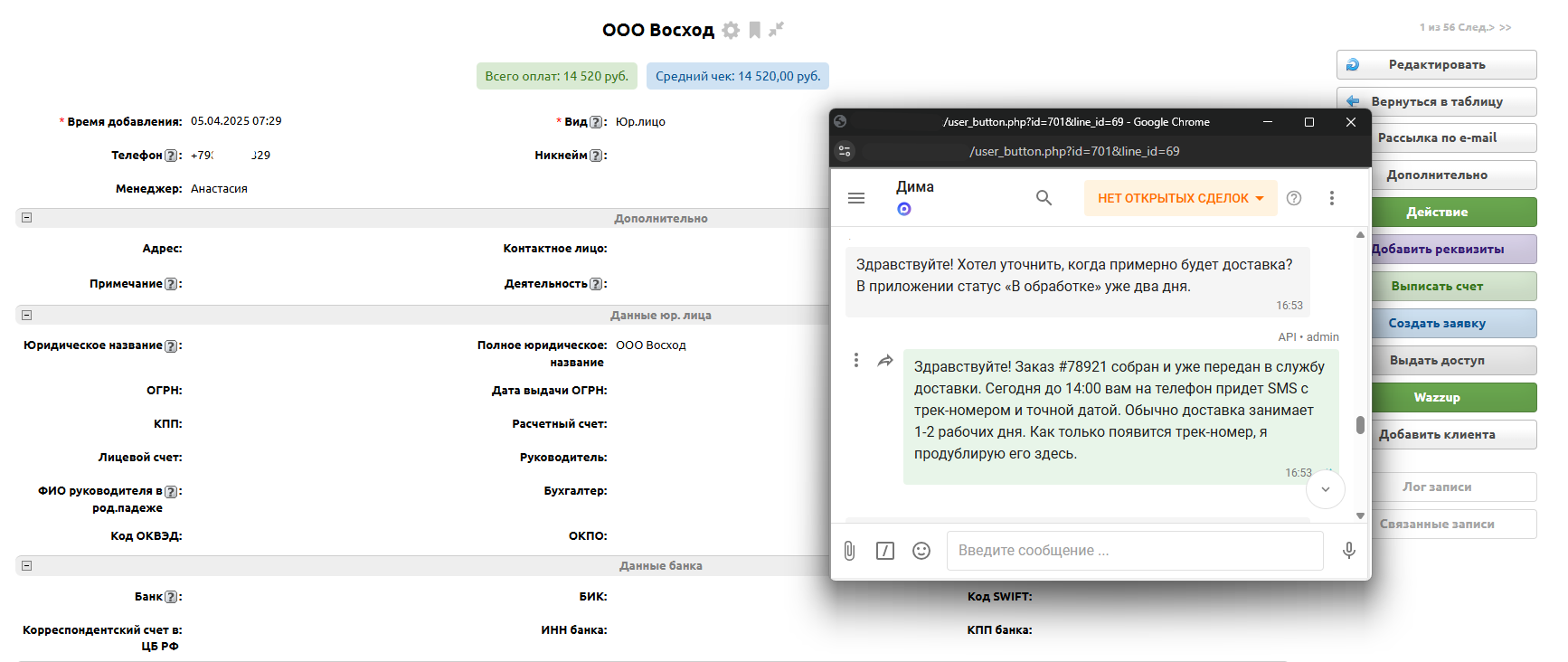Click the search icon in chat header
The width and height of the screenshot is (1568, 662).
[x=1044, y=198]
